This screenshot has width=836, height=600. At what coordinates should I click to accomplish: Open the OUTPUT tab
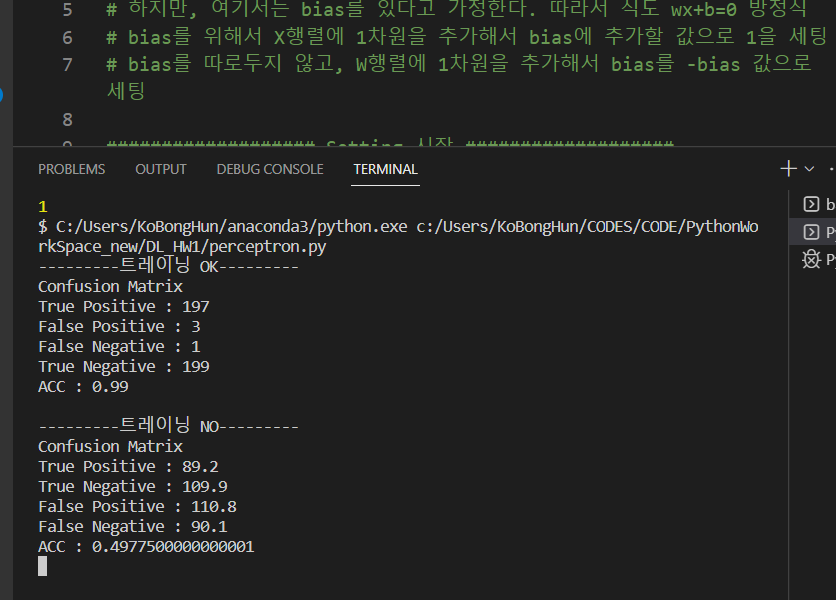[160, 169]
